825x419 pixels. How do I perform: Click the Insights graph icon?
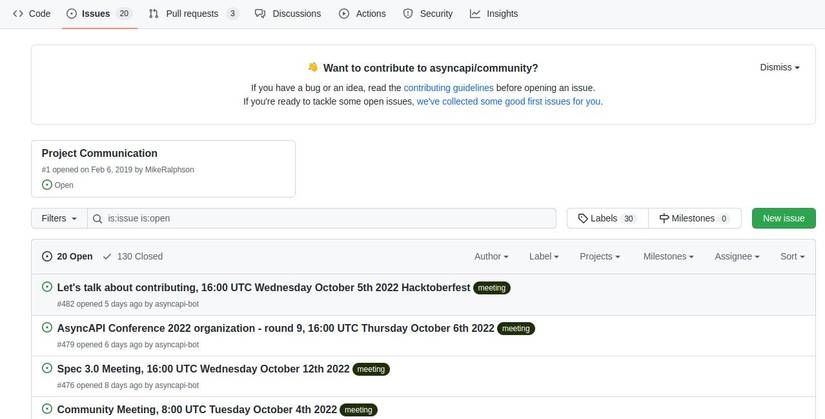(x=475, y=14)
